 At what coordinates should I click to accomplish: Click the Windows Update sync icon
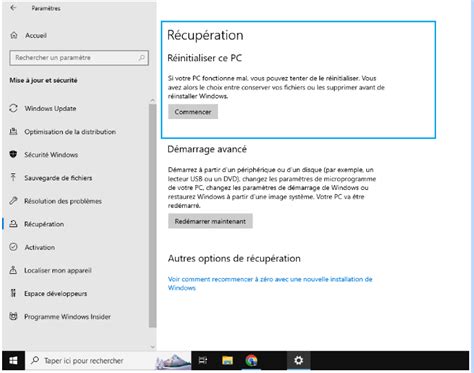(13, 108)
